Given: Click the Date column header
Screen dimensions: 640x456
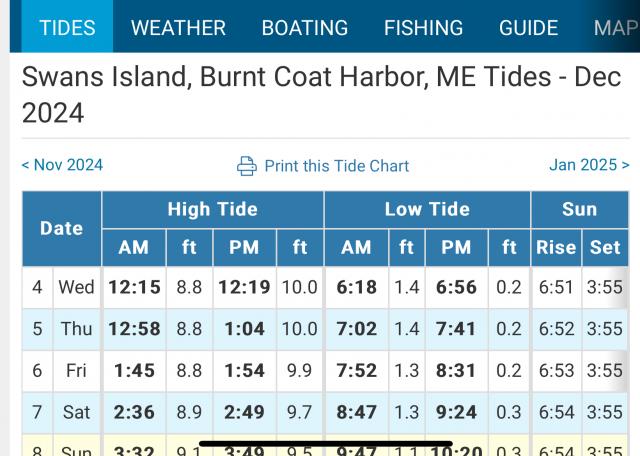Looking at the screenshot, I should (x=61, y=228).
